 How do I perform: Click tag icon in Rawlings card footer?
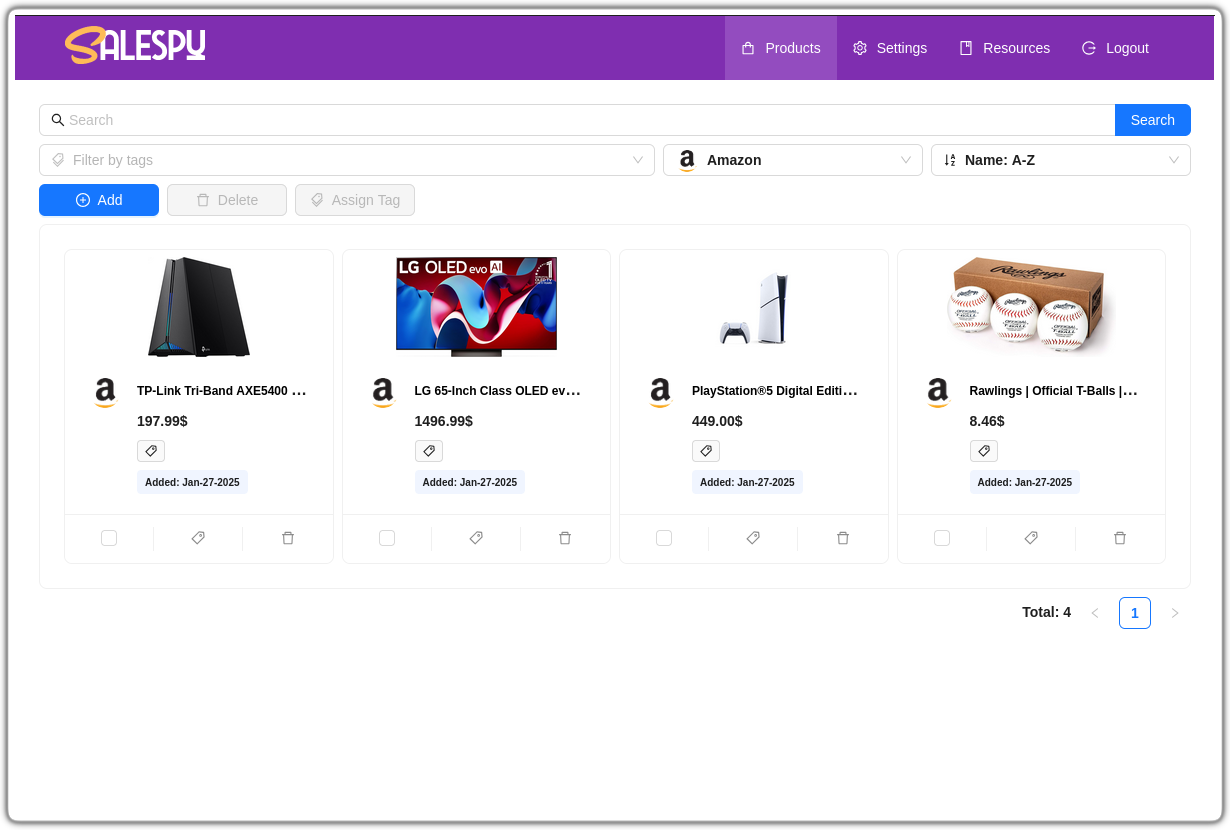[1031, 538]
